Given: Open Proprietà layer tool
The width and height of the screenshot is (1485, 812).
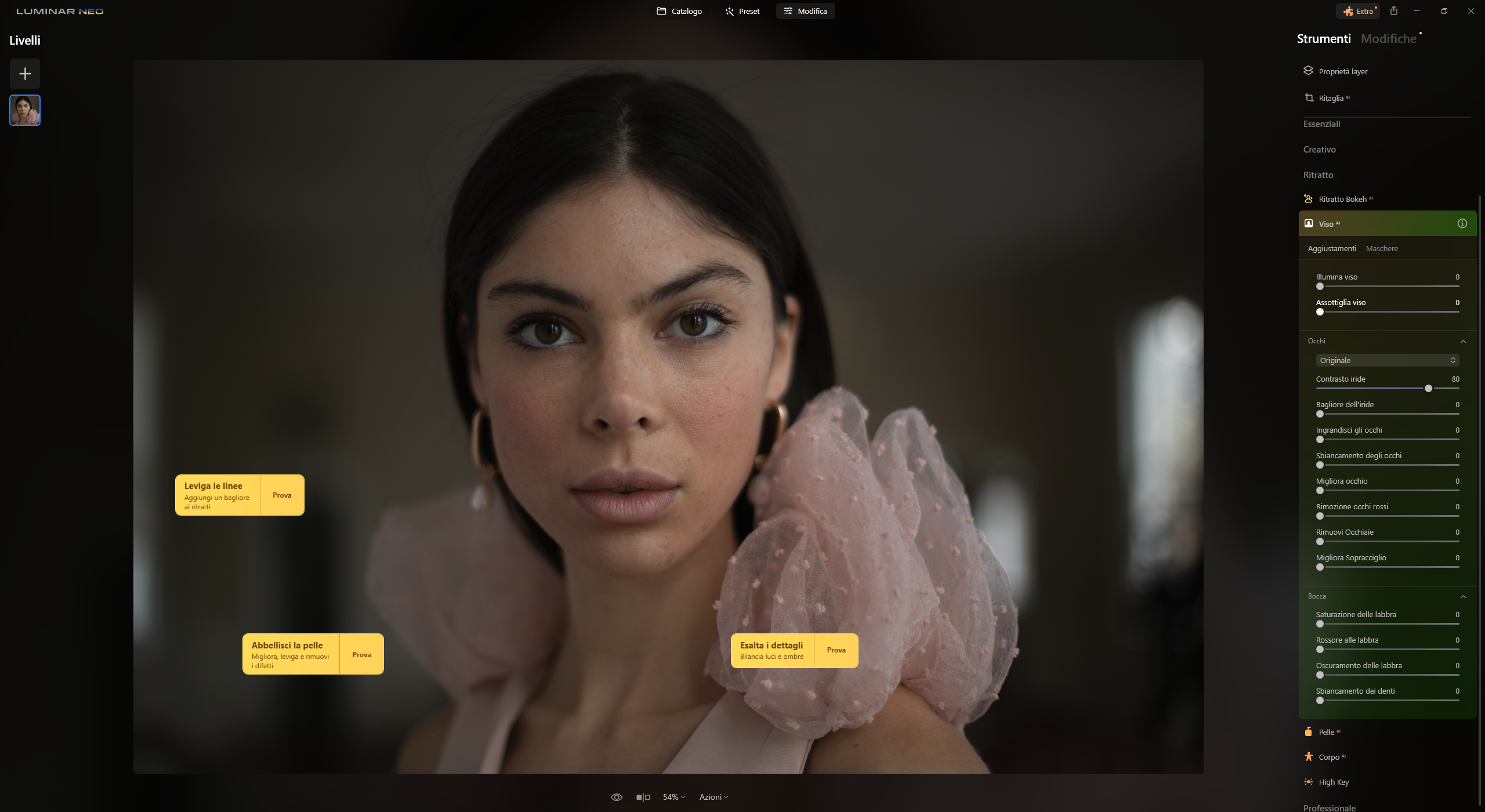Looking at the screenshot, I should point(1342,71).
